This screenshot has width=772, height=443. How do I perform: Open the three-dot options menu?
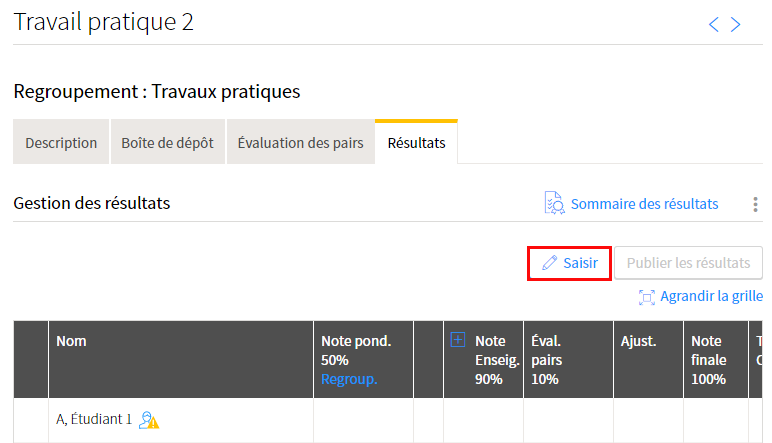[x=755, y=204]
